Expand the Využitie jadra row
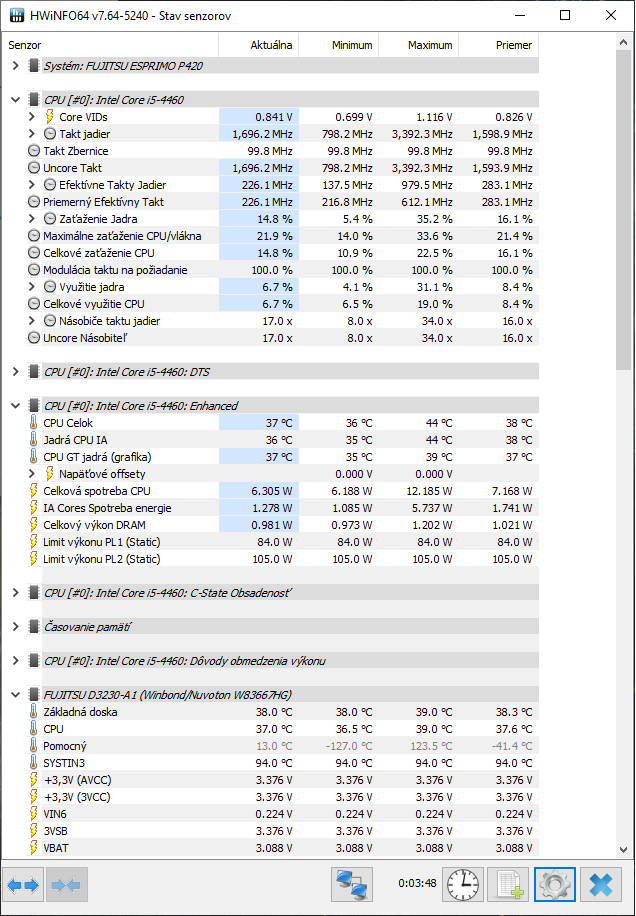The image size is (636, 916). (x=32, y=287)
